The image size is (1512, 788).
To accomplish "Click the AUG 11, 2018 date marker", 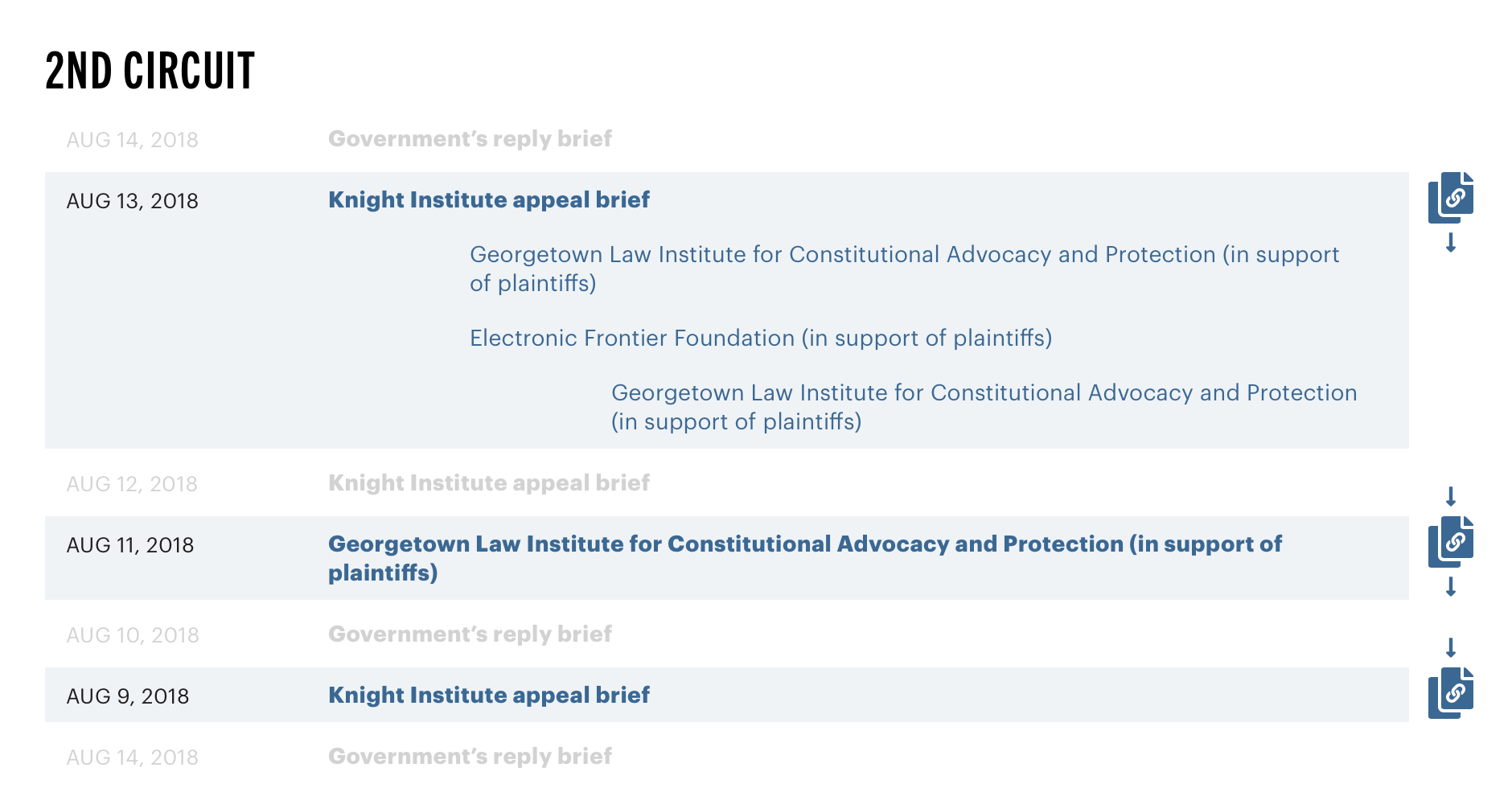I will click(x=129, y=545).
